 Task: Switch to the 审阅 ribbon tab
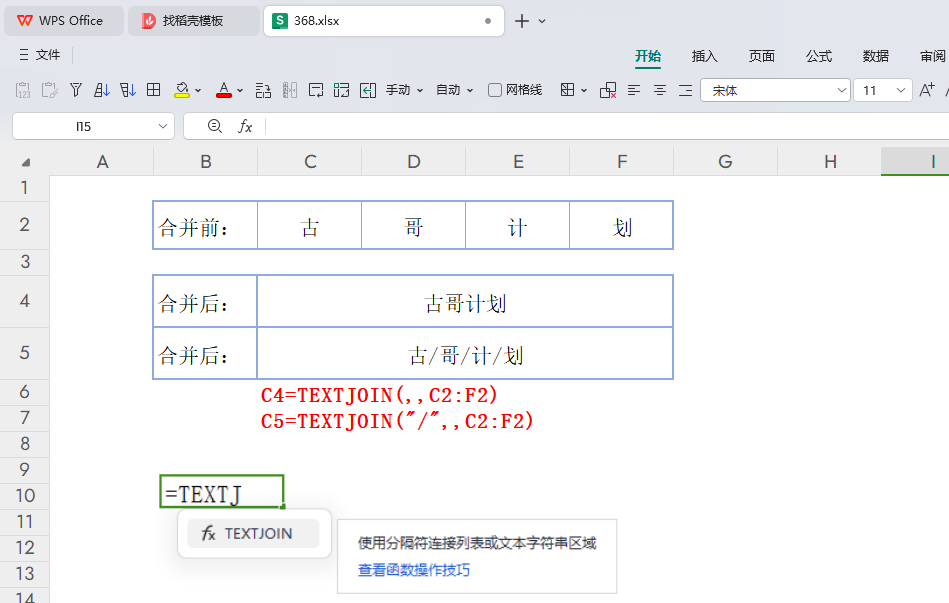933,56
